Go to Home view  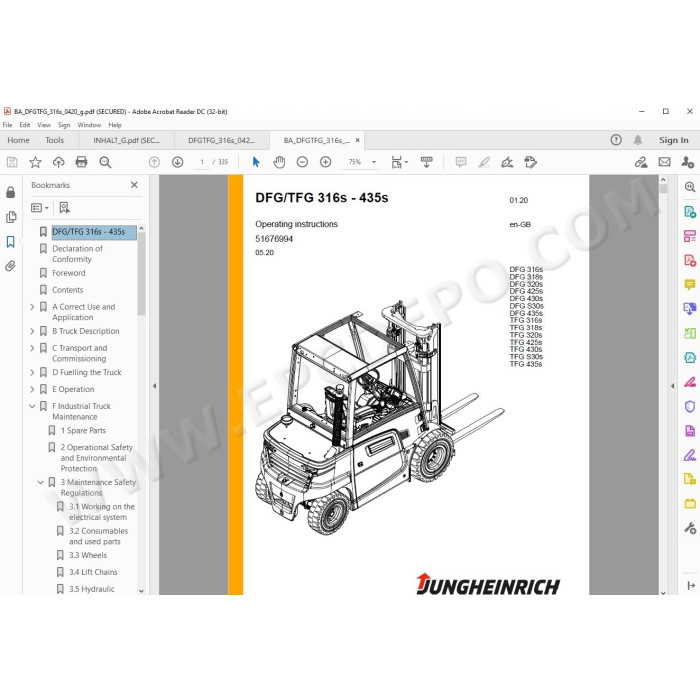18,140
